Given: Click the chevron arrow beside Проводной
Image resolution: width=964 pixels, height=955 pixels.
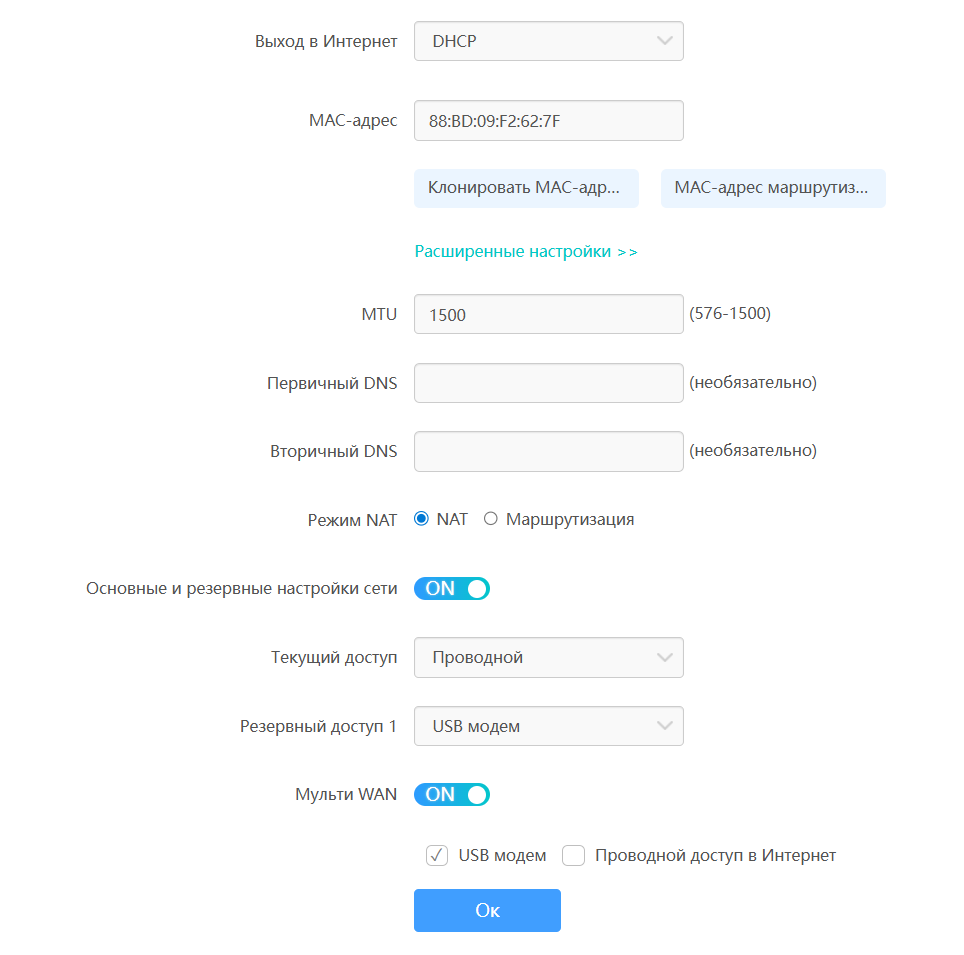Looking at the screenshot, I should pyautogui.click(x=664, y=658).
